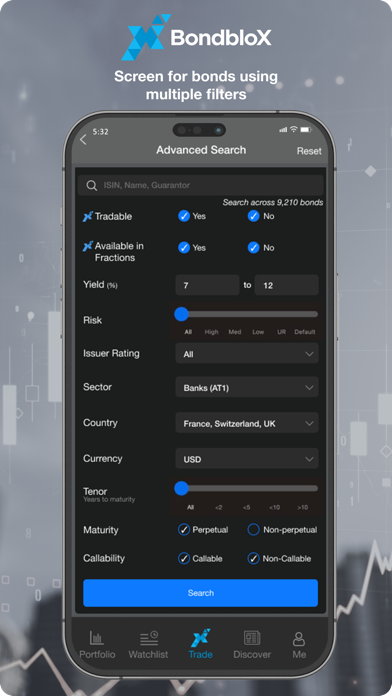Click the Risk slider handle
Screen dimensions: 392x696
coord(181,314)
